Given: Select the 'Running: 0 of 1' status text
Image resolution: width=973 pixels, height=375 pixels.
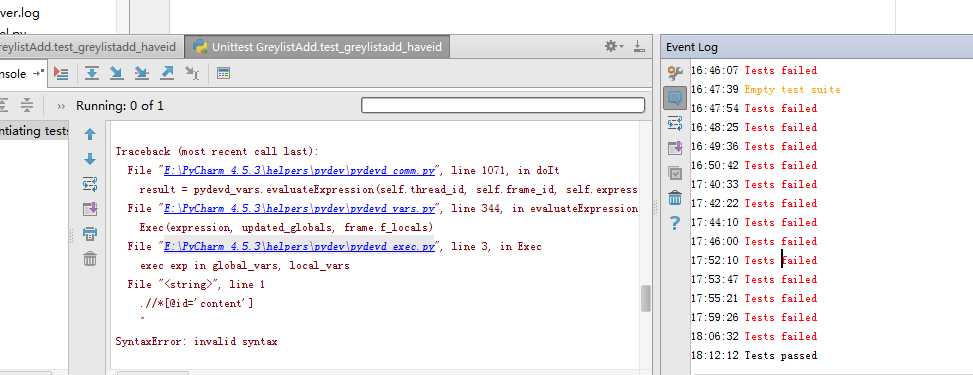Looking at the screenshot, I should pos(120,106).
